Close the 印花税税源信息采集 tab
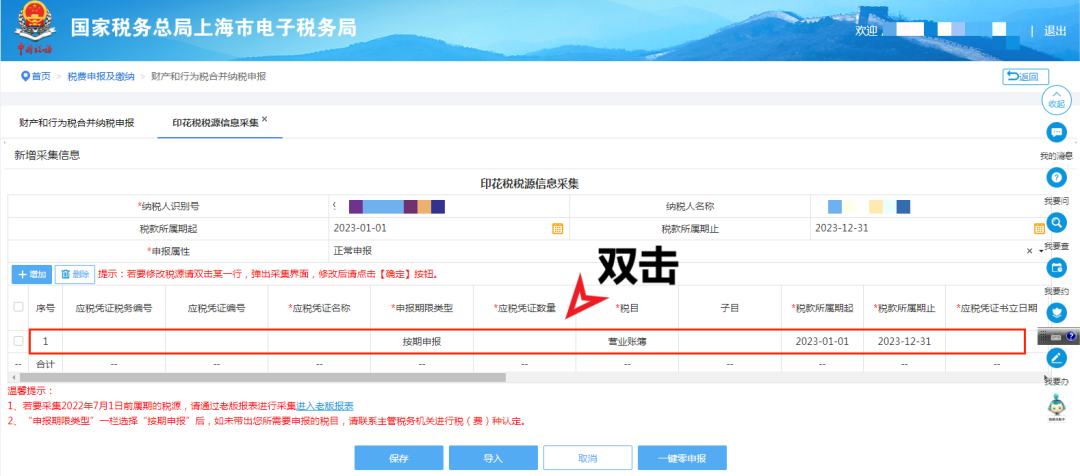The height and width of the screenshot is (476, 1080). 265,119
